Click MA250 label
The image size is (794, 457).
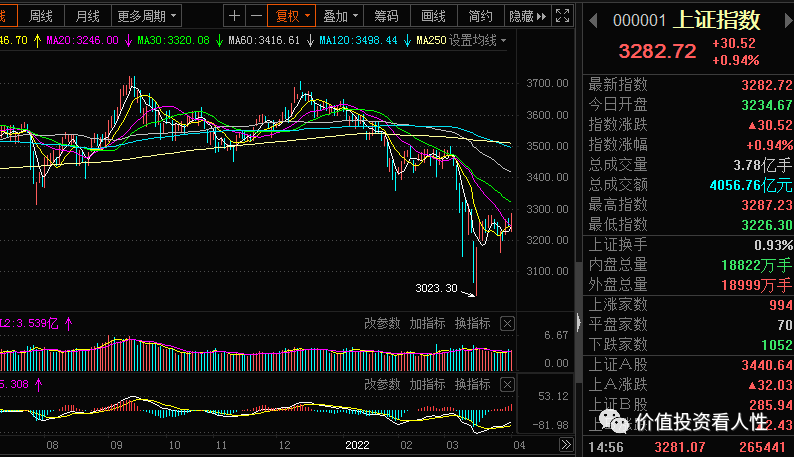pyautogui.click(x=431, y=41)
